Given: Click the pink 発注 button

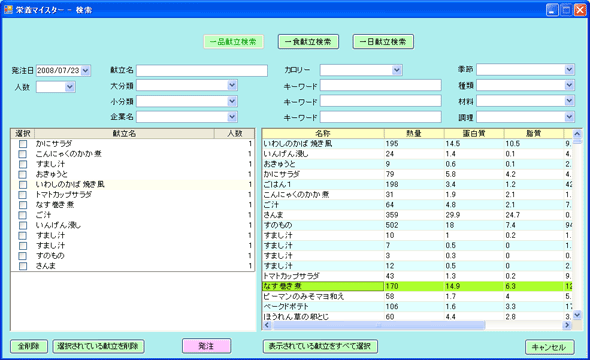Looking at the screenshot, I should (x=206, y=346).
